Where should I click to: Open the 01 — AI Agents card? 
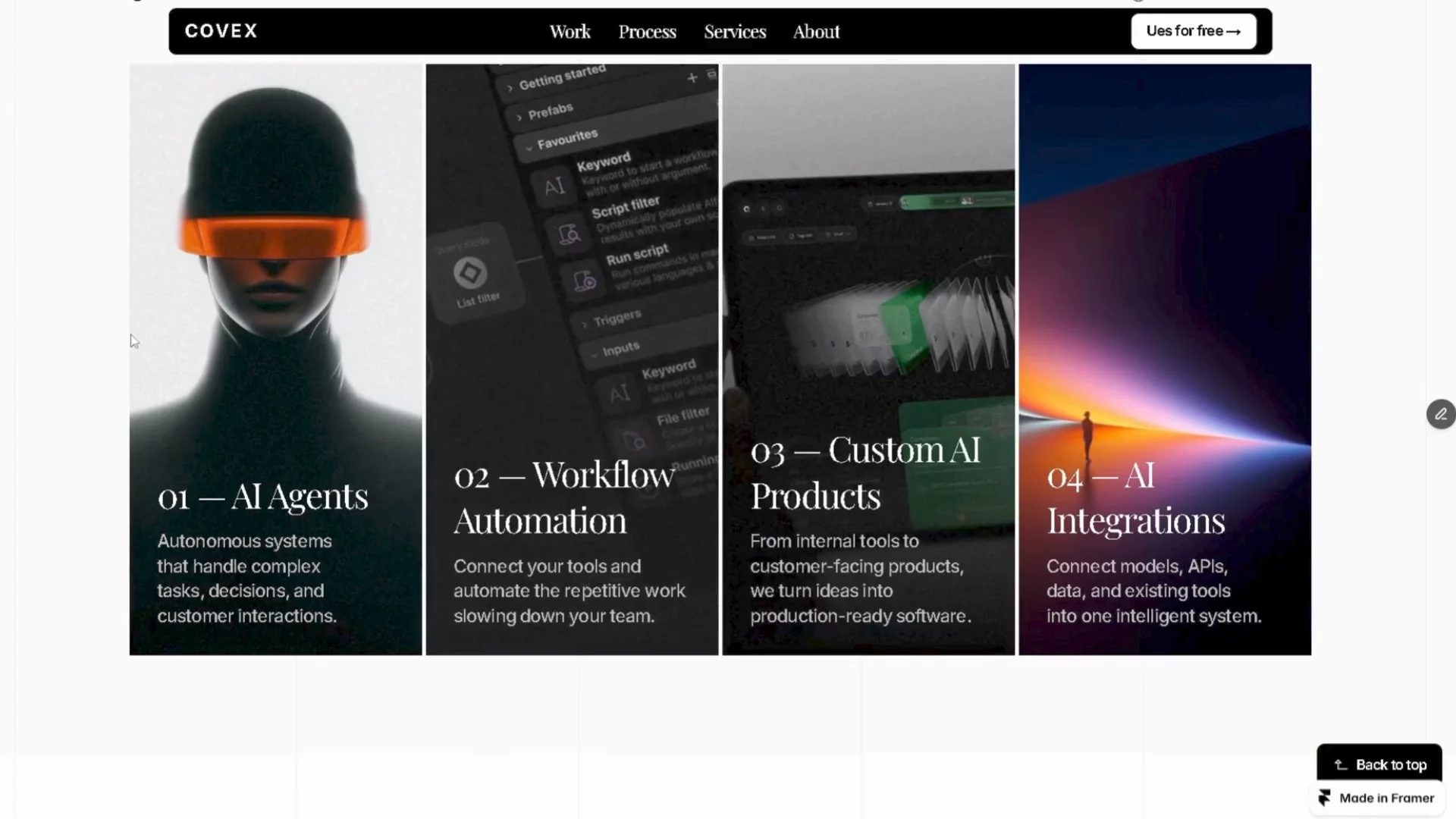click(x=276, y=359)
